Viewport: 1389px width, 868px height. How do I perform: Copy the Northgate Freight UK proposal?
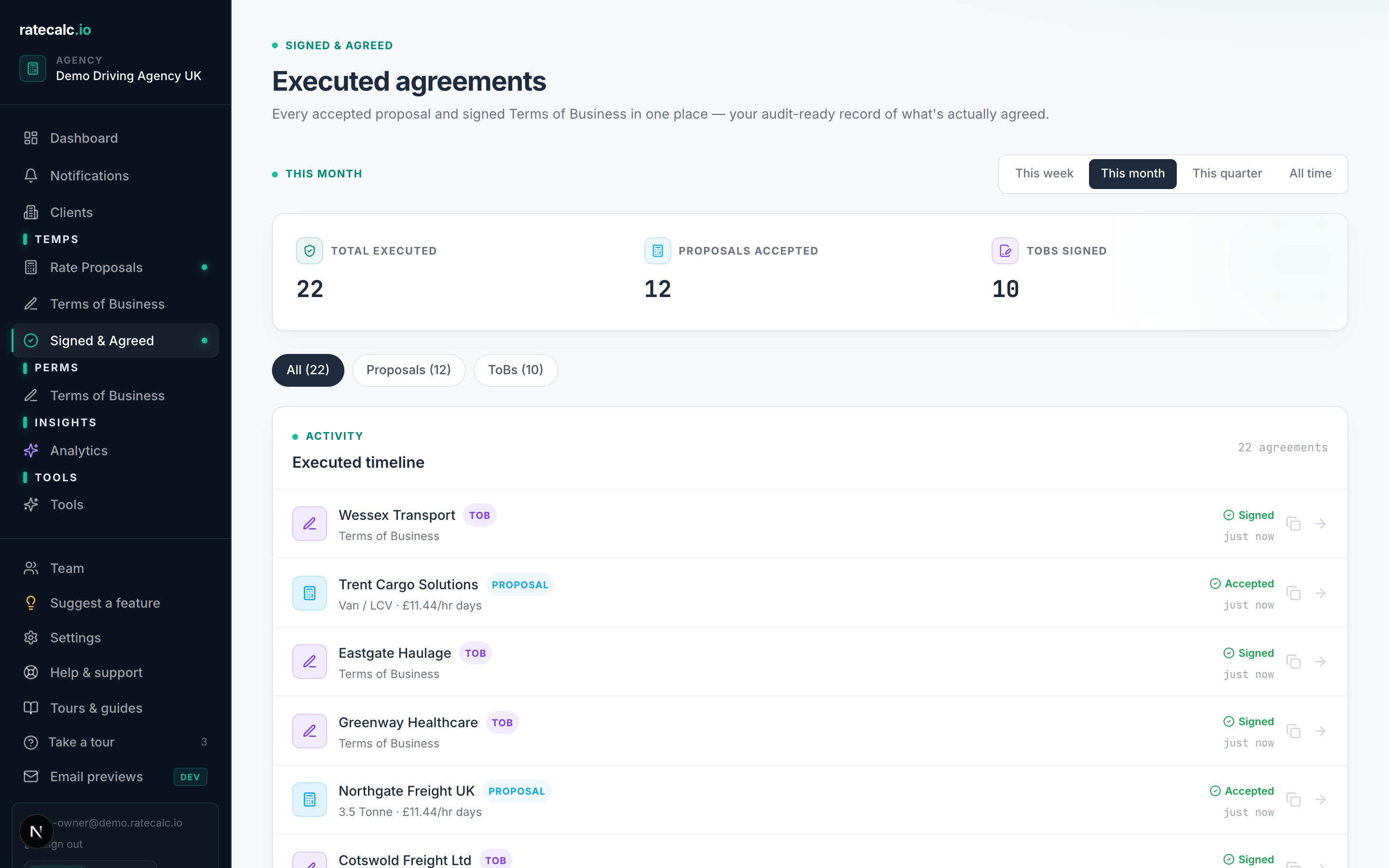[x=1294, y=800]
